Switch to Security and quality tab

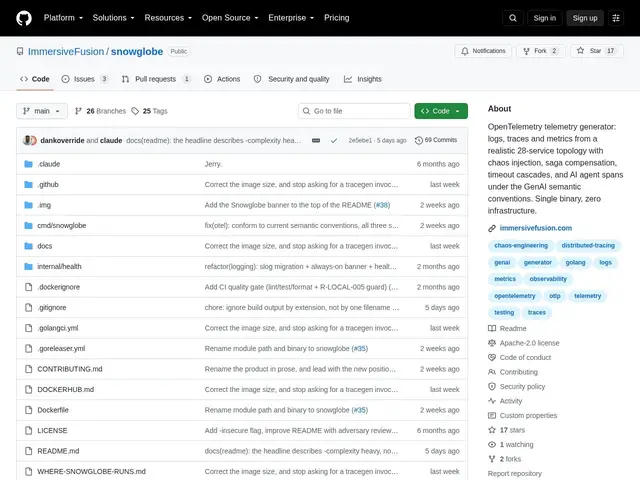(291, 79)
